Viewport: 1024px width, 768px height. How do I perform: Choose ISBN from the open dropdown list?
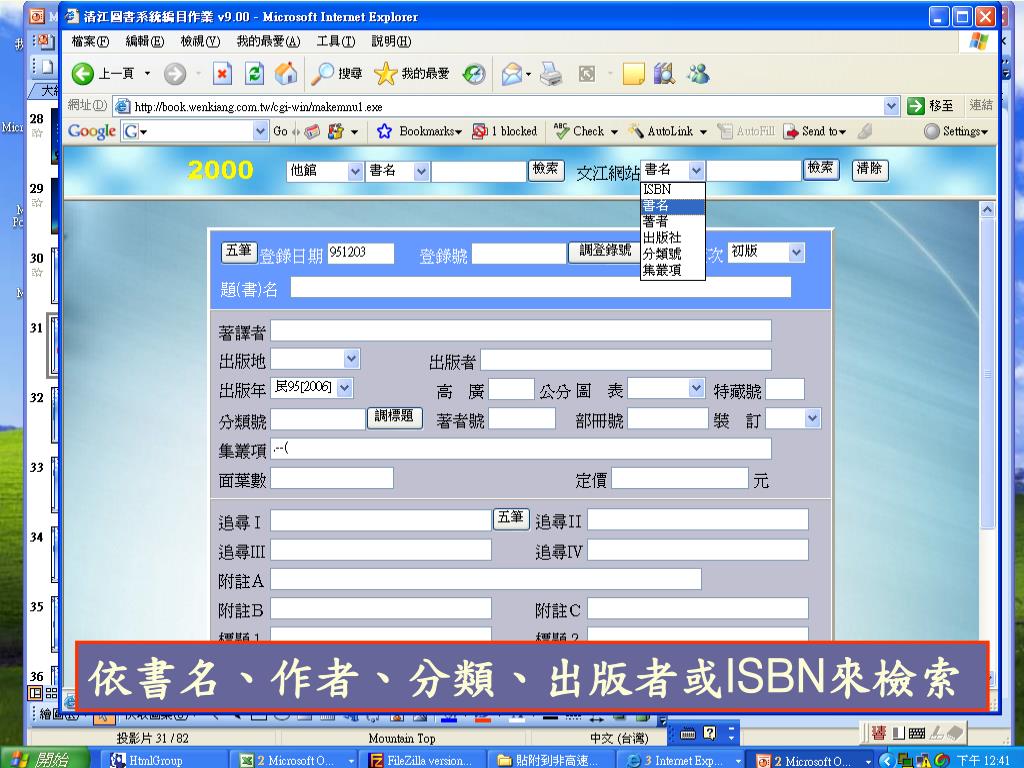click(x=672, y=189)
